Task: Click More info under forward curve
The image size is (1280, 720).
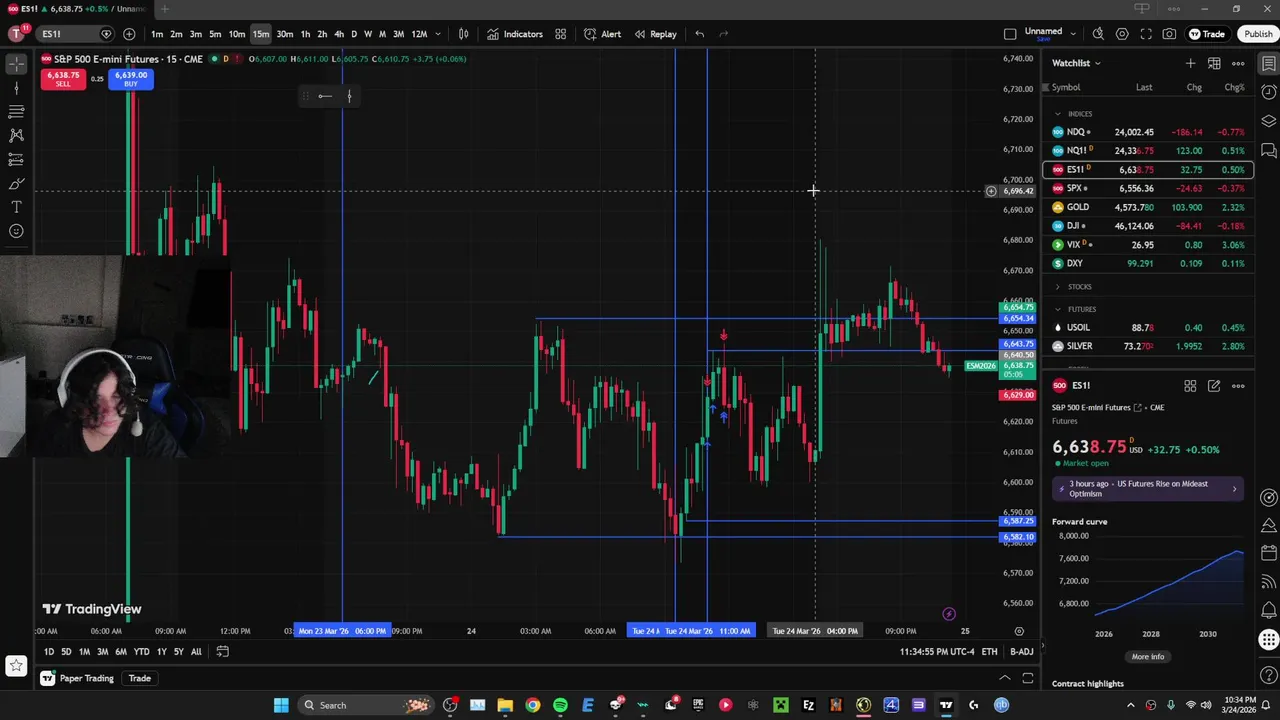Action: point(1148,657)
